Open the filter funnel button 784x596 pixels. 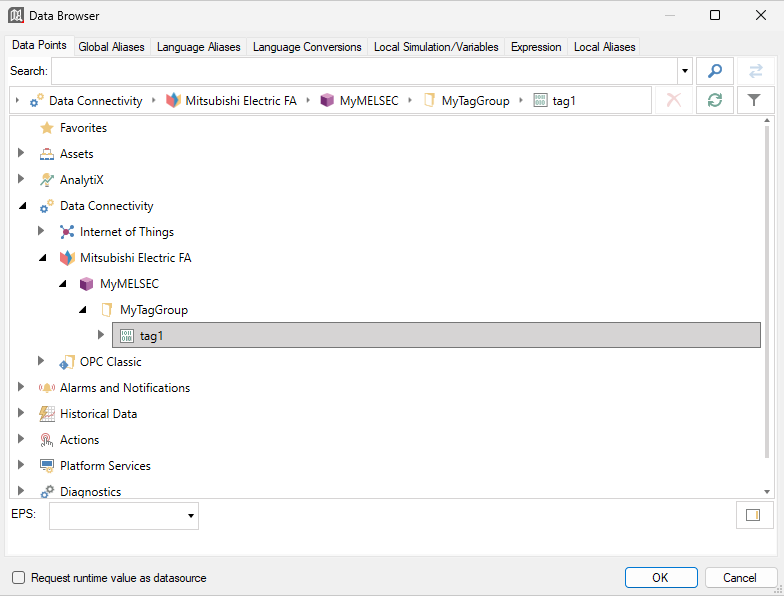(754, 100)
